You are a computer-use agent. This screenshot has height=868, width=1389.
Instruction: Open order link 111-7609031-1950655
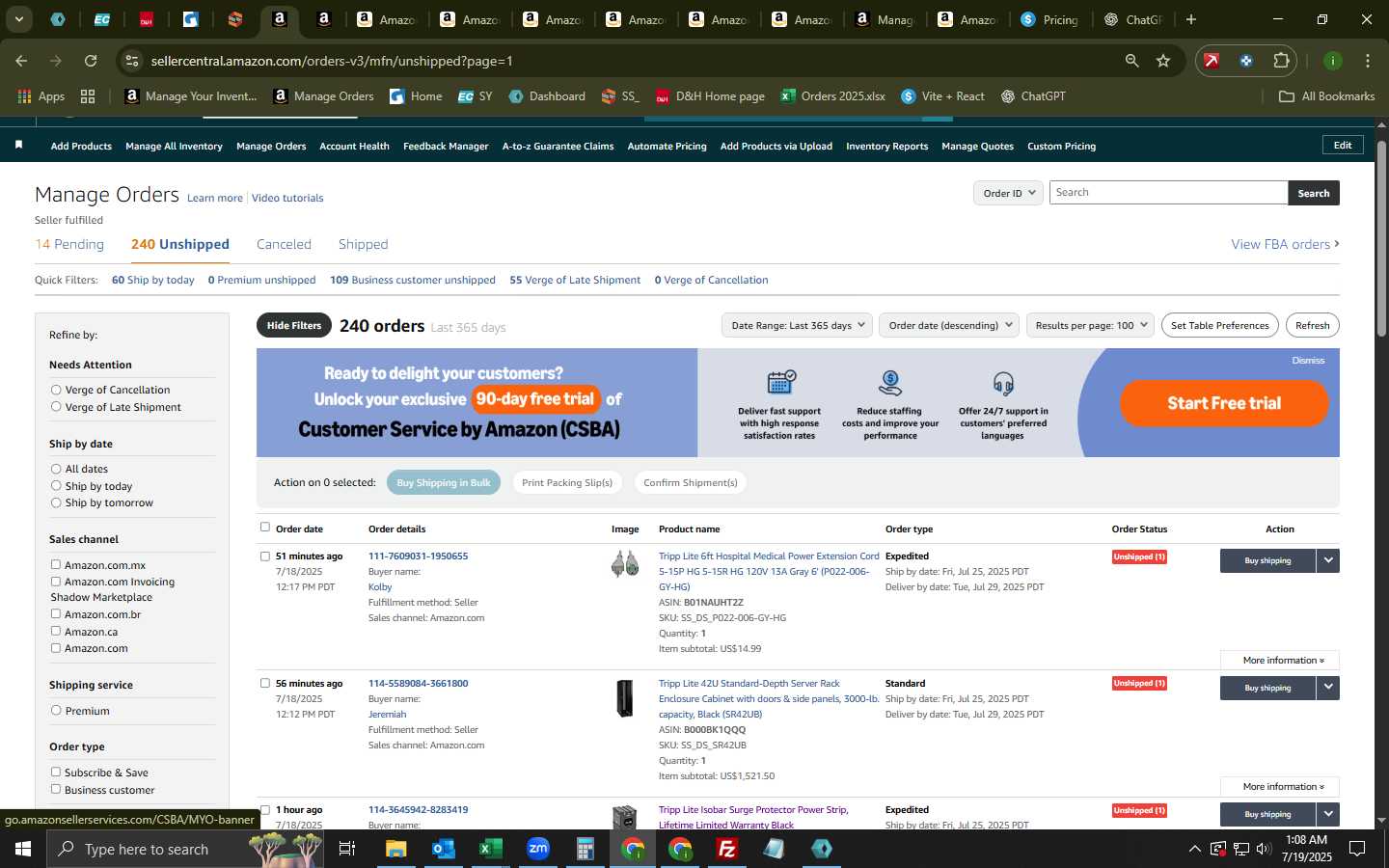point(418,556)
